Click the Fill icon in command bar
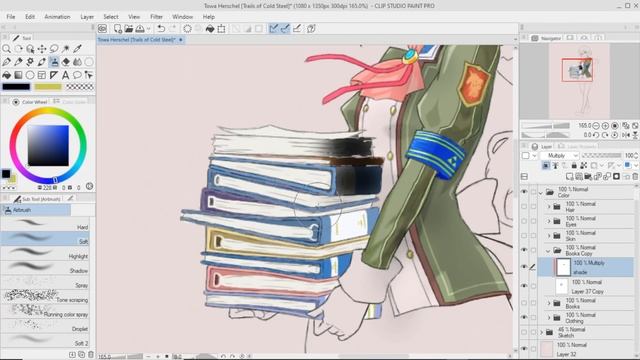The width and height of the screenshot is (640, 360). [x=210, y=29]
